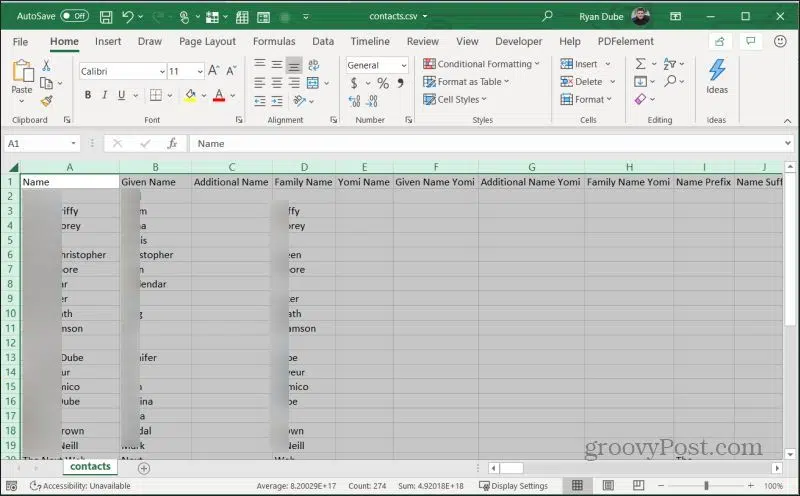
Task: Apply Percent Style format
Action: point(383,83)
